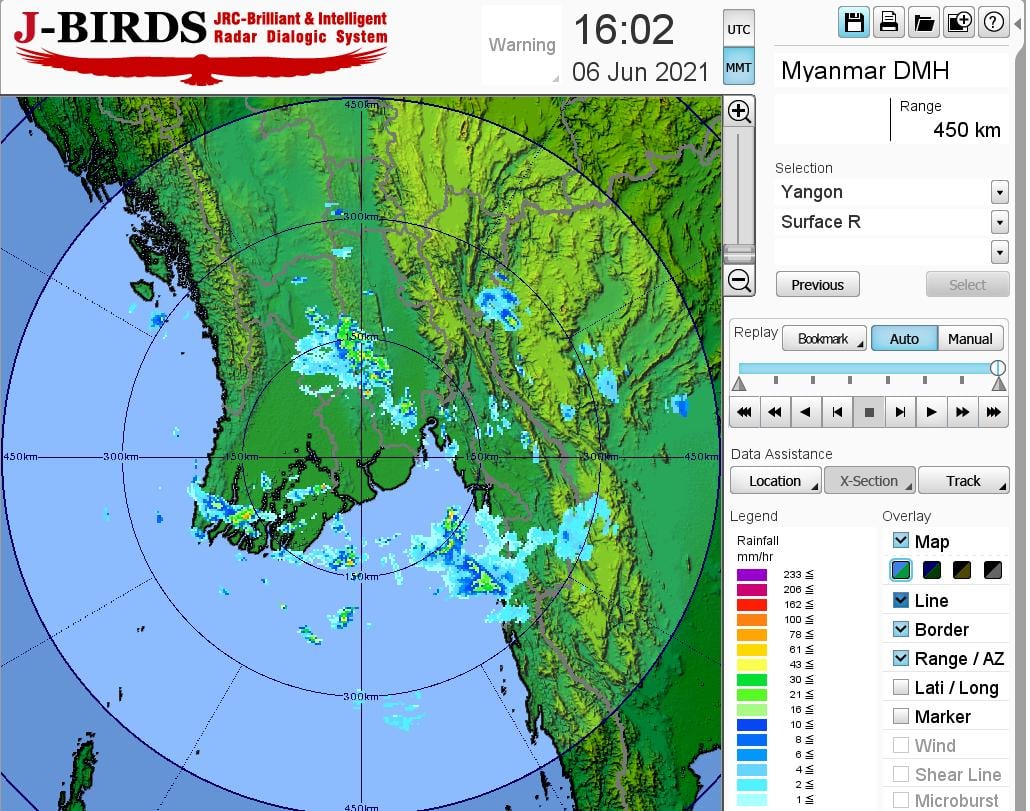
Task: Select the dark blue-green map color swatch
Action: click(x=933, y=570)
